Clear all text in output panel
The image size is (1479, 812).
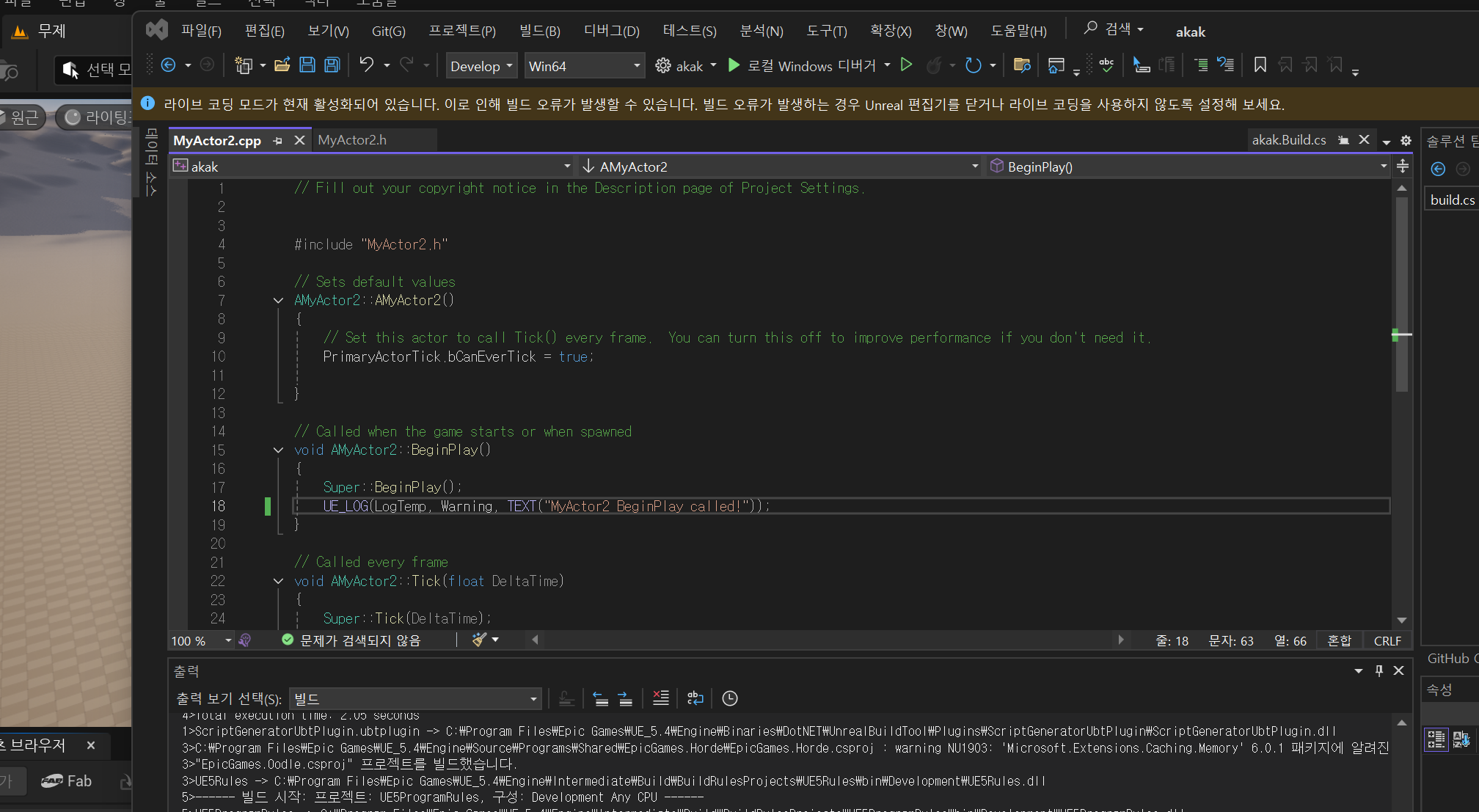point(660,698)
